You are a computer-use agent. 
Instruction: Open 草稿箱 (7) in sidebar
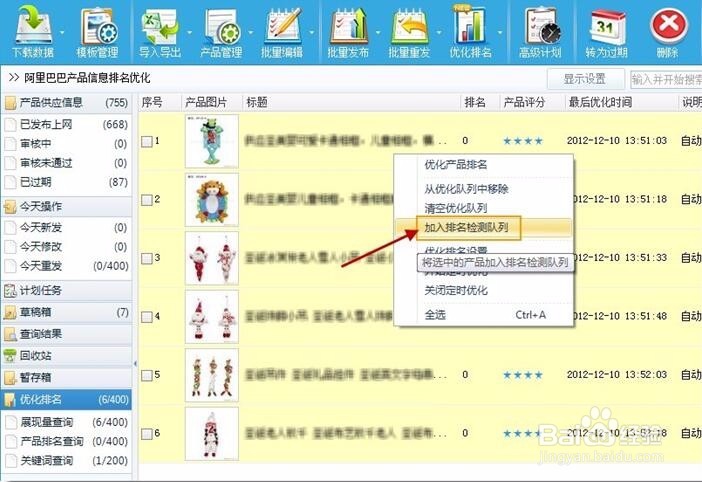(x=66, y=312)
